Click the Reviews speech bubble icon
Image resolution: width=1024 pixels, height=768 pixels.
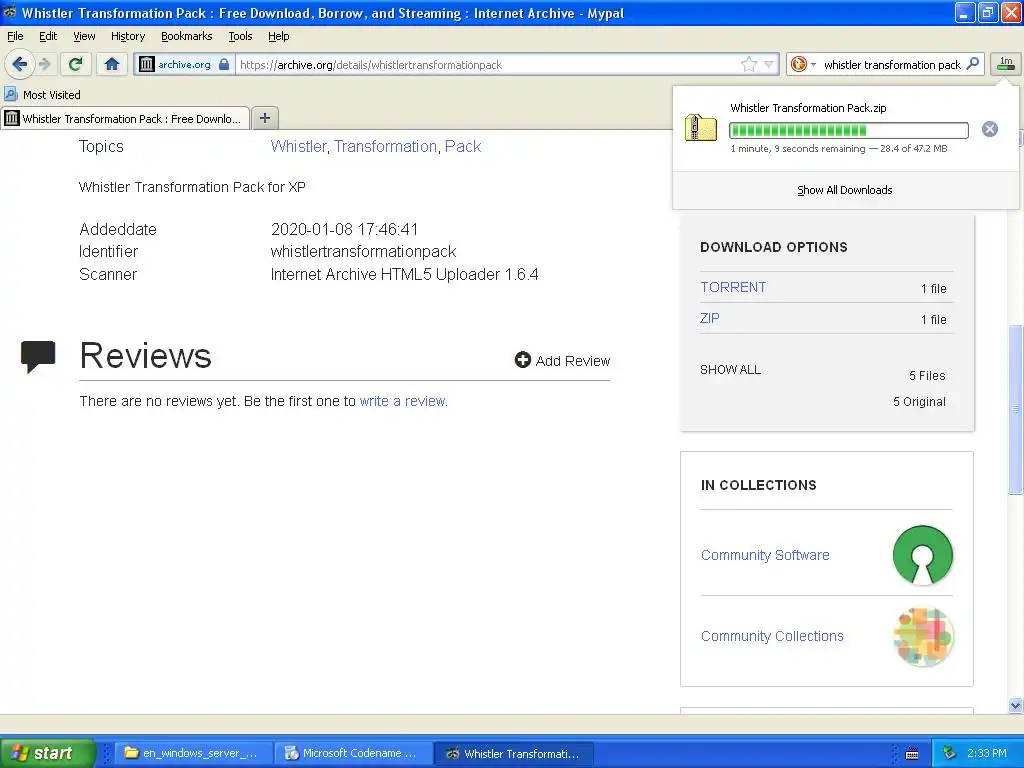[x=38, y=357]
